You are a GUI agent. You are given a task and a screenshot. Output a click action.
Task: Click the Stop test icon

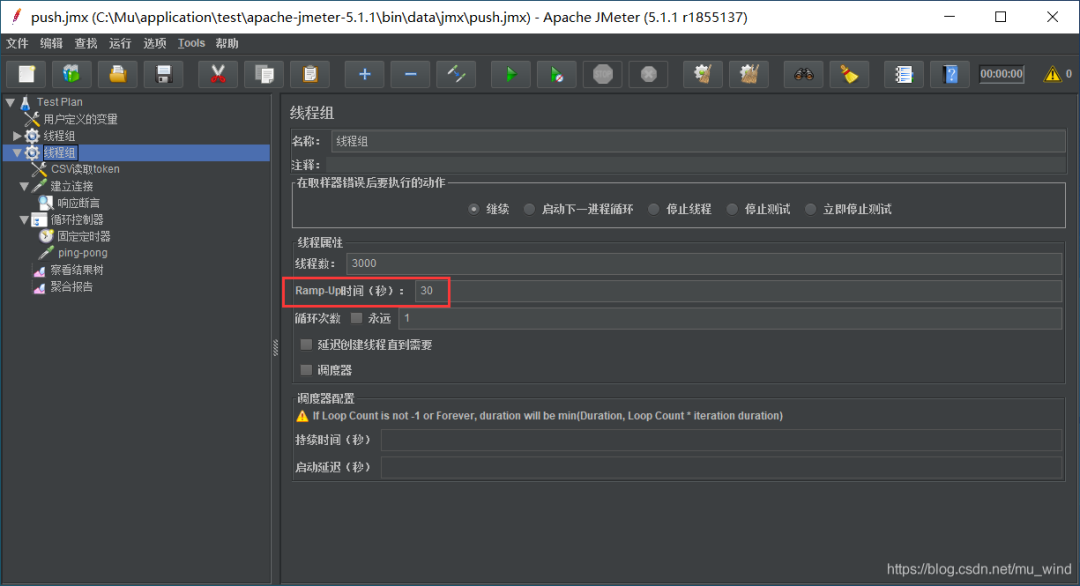click(603, 74)
